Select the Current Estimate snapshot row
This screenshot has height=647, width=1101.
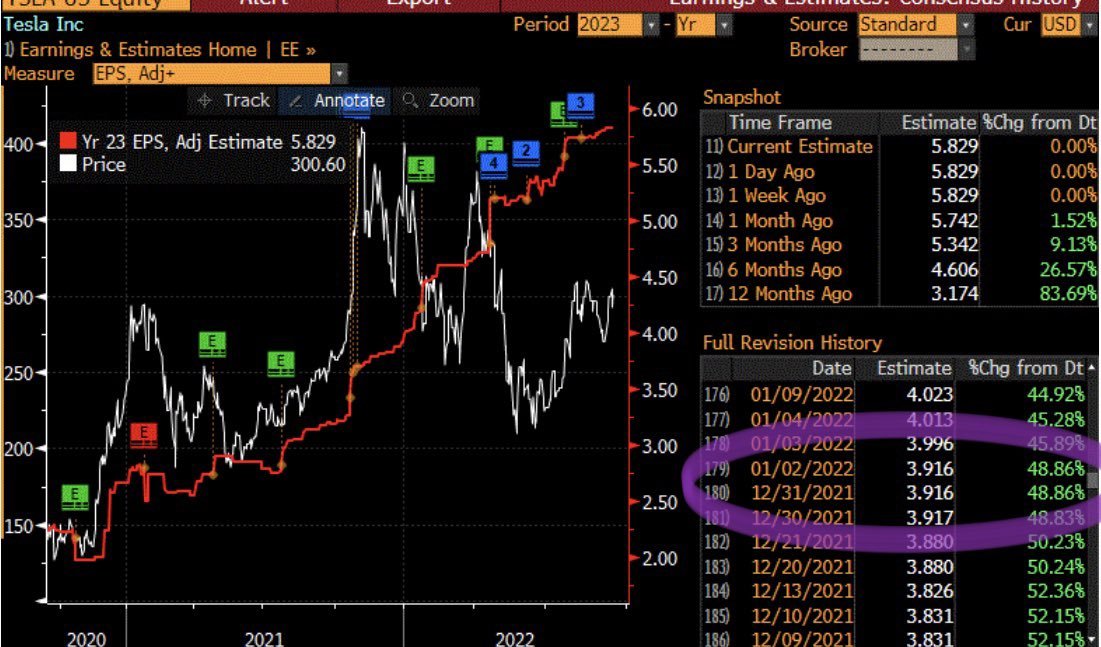tap(900, 147)
